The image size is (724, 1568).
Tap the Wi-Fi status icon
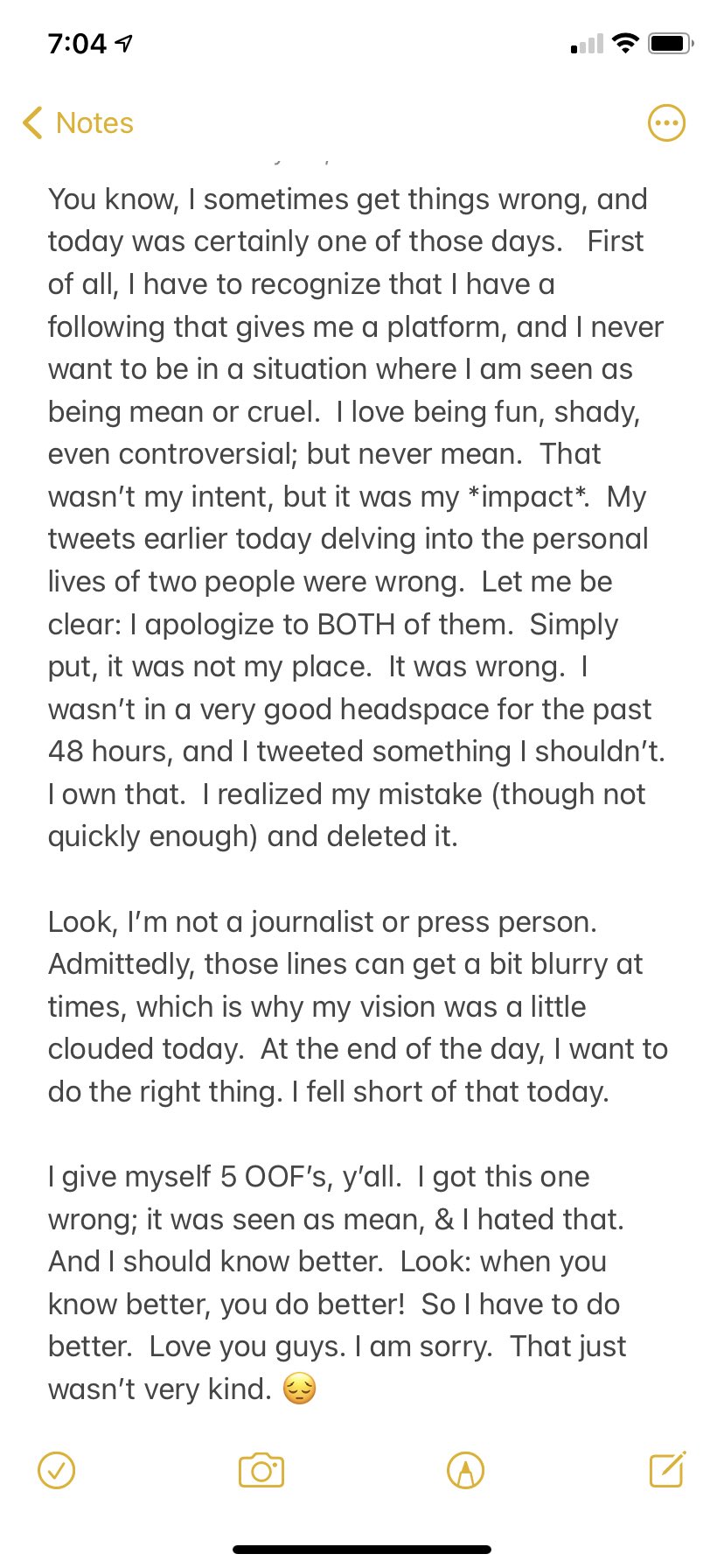point(625,43)
